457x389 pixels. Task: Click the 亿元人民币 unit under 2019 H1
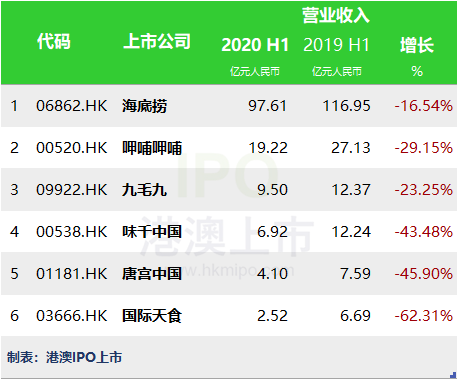pyautogui.click(x=337, y=71)
